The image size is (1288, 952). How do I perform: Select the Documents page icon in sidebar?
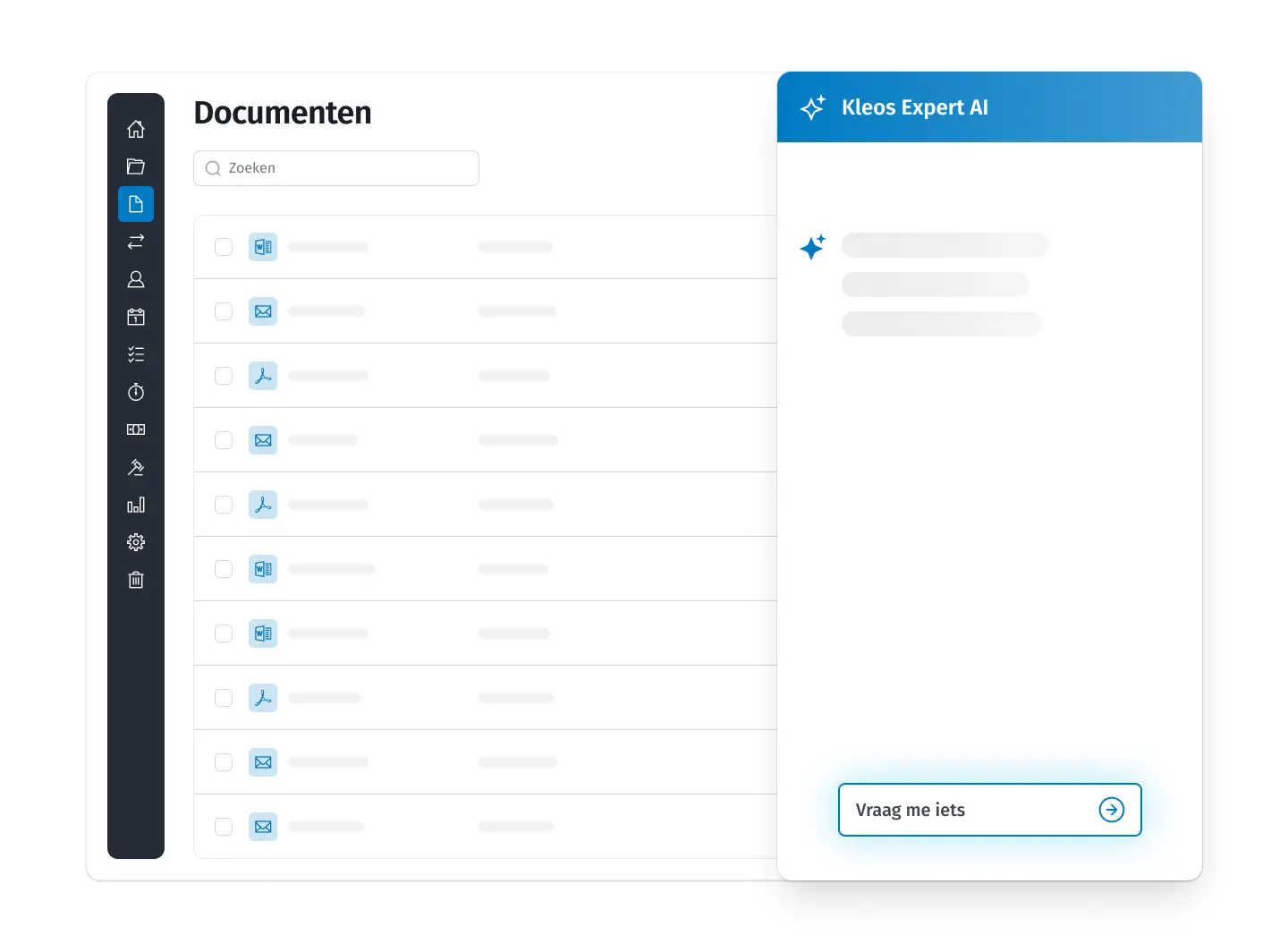(136, 204)
